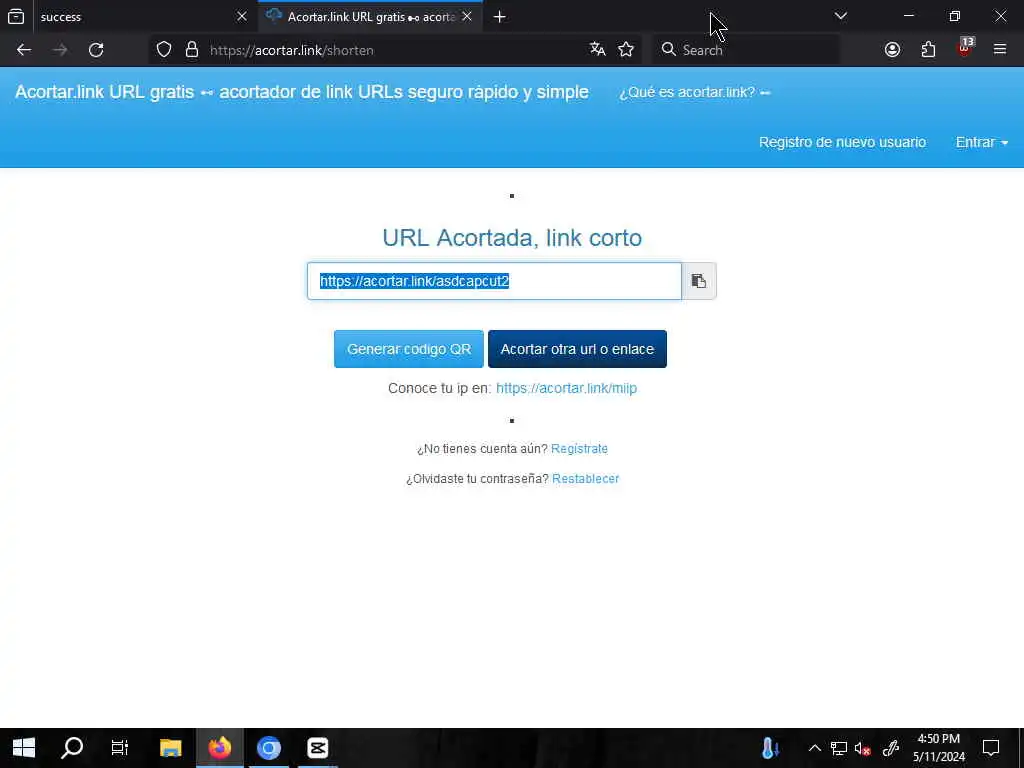
Task: Show hidden system tray icons
Action: point(814,748)
